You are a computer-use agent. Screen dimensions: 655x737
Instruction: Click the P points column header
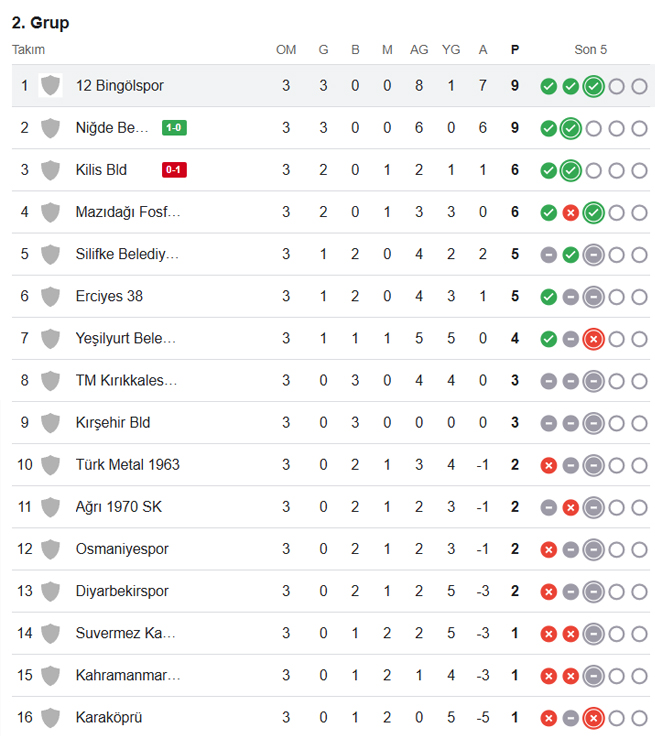point(515,50)
